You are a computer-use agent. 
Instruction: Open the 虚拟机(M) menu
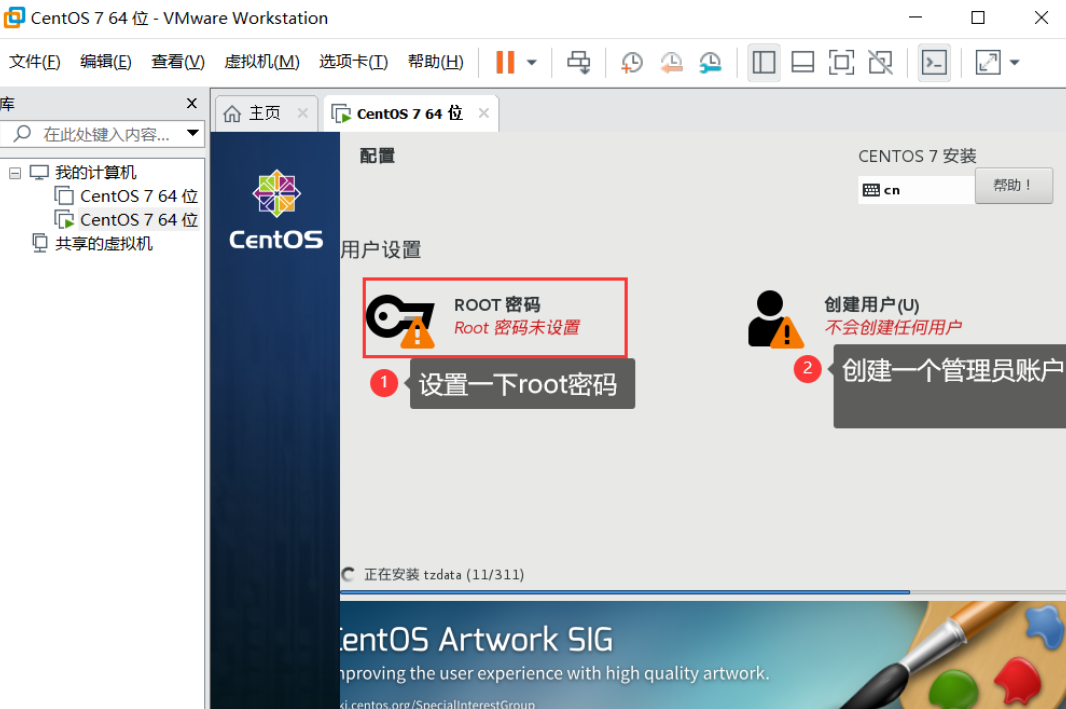click(x=262, y=62)
